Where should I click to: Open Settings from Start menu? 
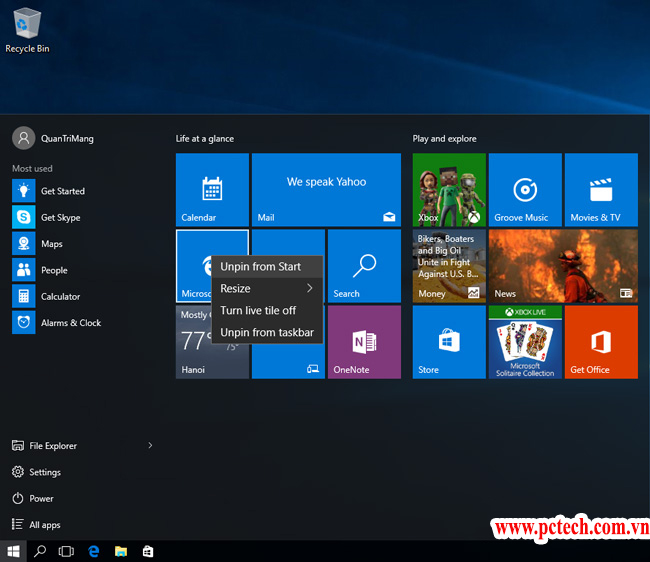(44, 472)
